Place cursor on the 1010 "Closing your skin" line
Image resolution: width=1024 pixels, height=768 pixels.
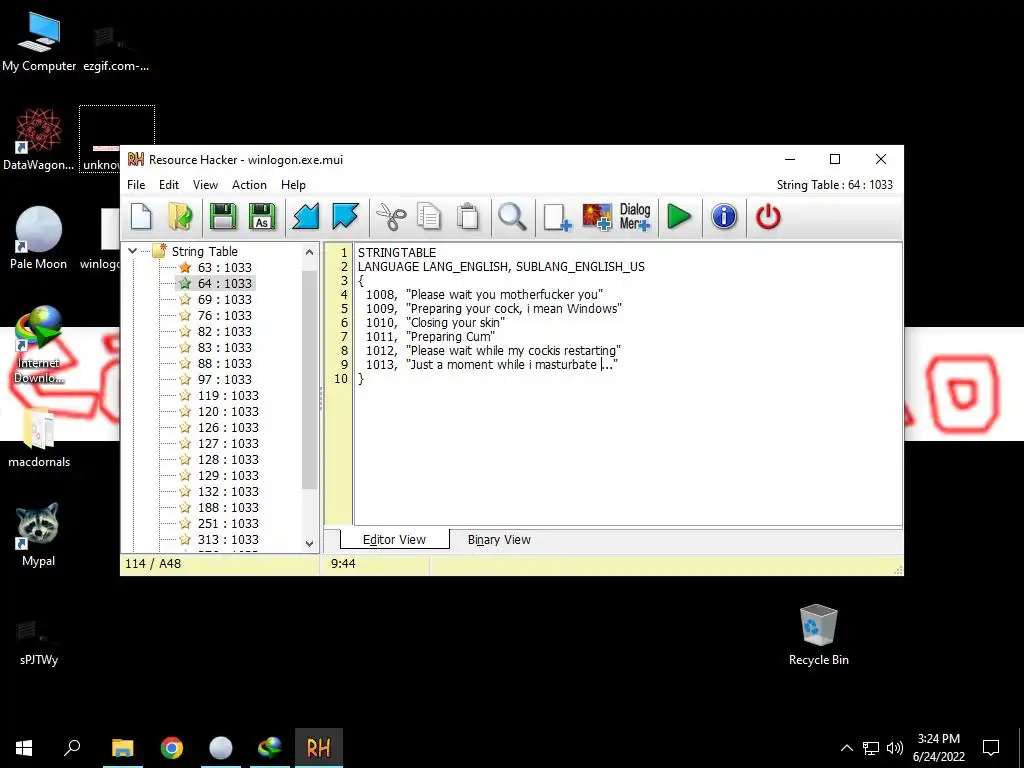pos(435,323)
